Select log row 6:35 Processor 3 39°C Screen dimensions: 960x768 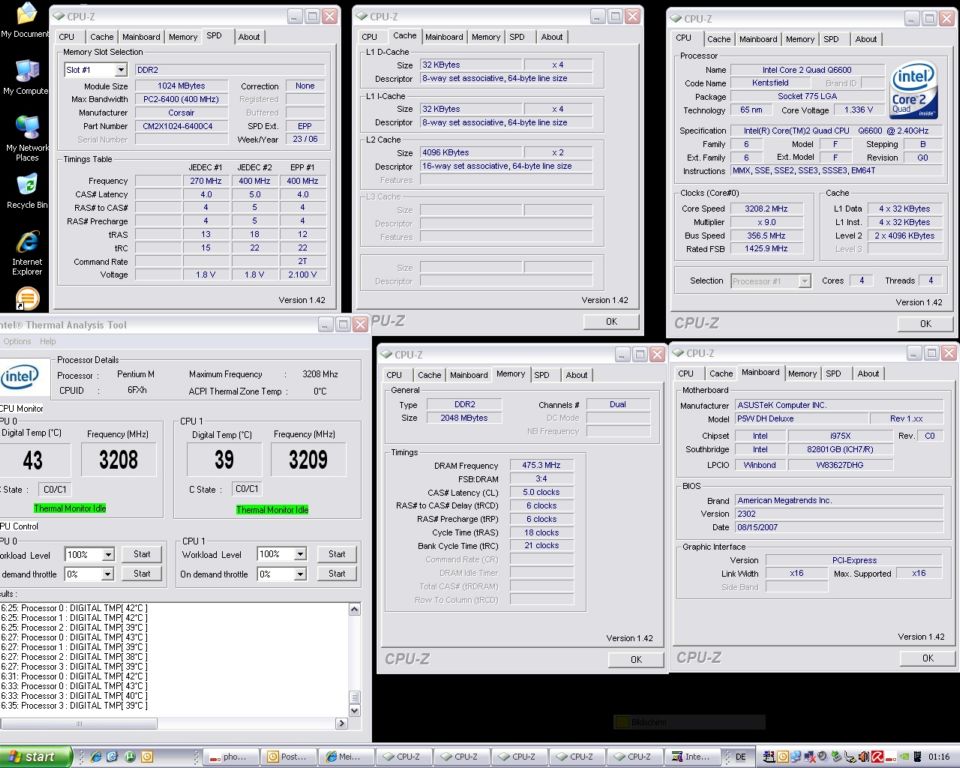74,706
